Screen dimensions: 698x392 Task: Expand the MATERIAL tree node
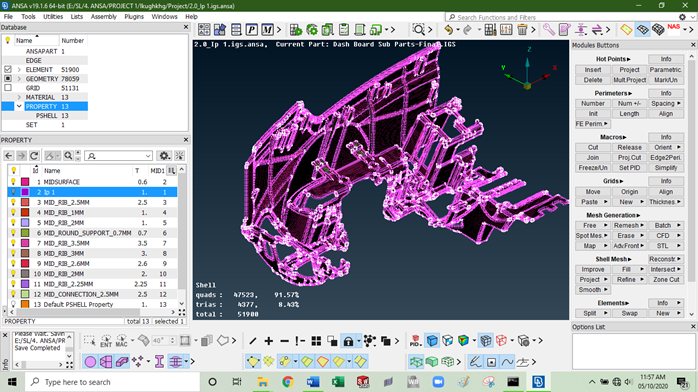pyautogui.click(x=19, y=97)
